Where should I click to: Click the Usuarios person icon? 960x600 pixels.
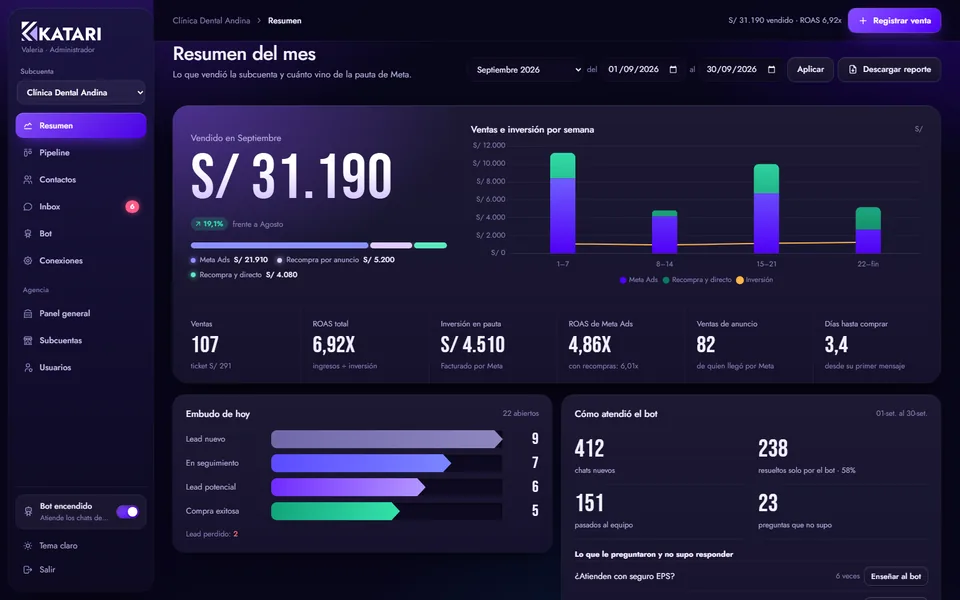28,367
